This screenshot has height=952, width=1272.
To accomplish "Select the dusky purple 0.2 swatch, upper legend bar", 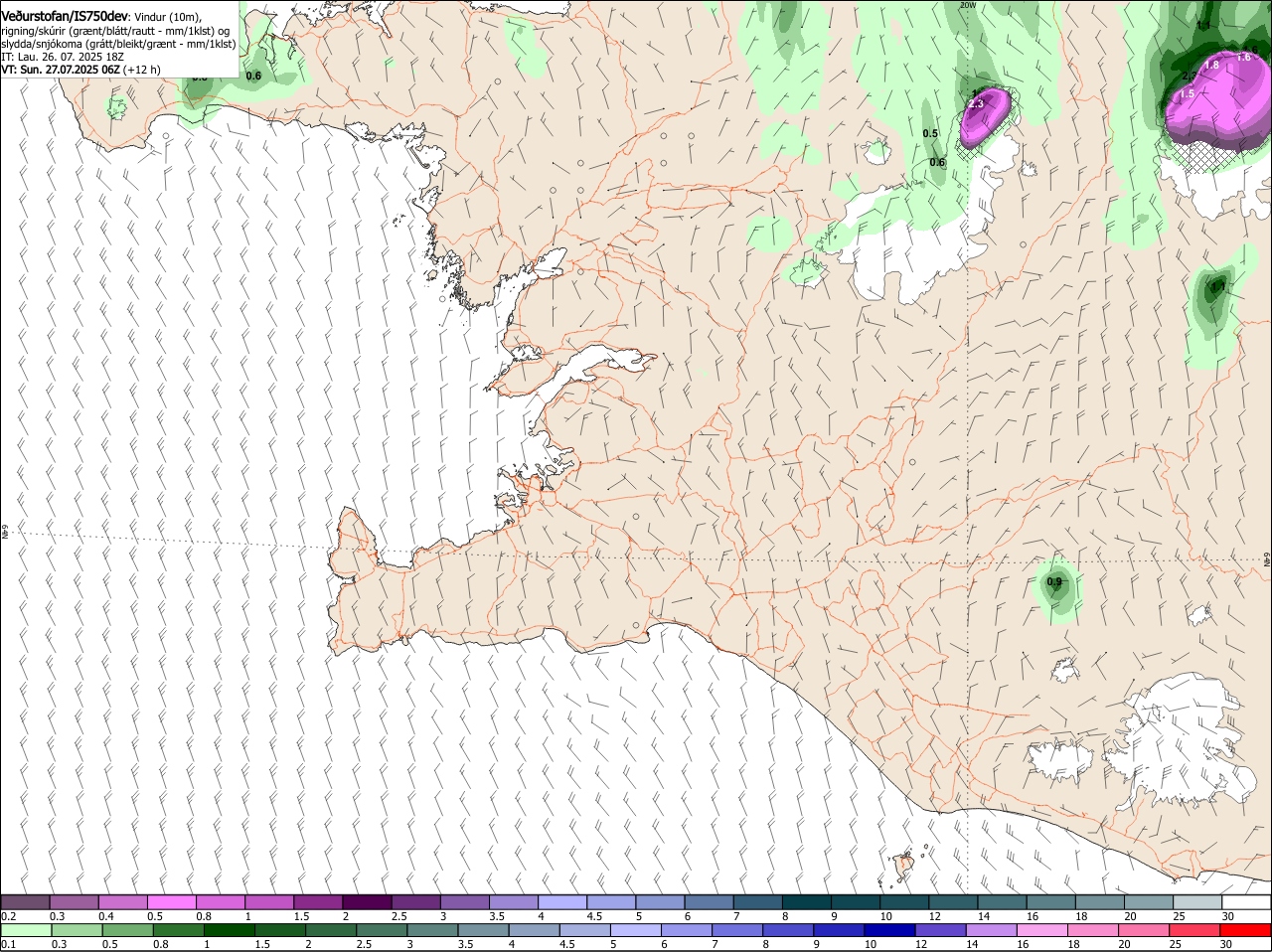I will tap(26, 902).
